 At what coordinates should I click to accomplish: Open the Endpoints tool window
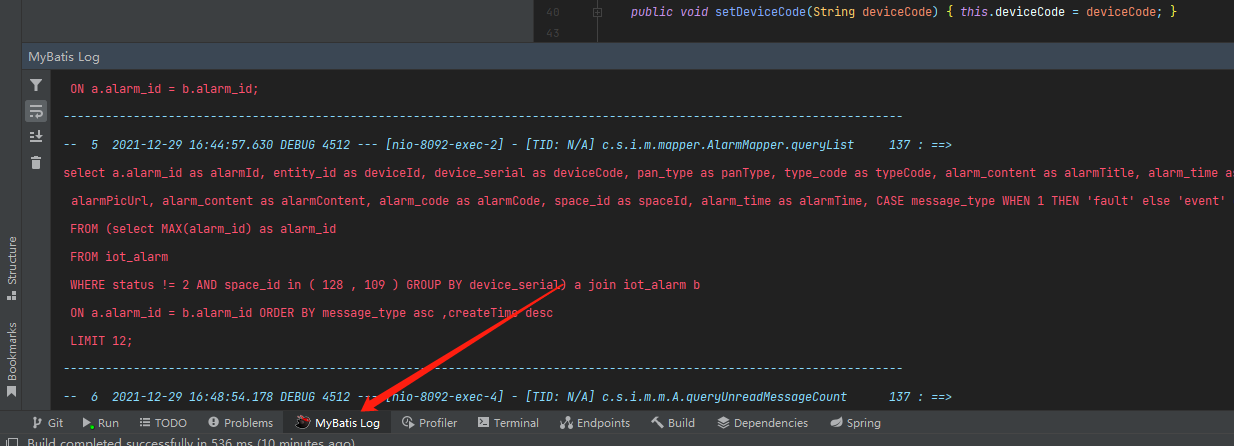click(595, 423)
